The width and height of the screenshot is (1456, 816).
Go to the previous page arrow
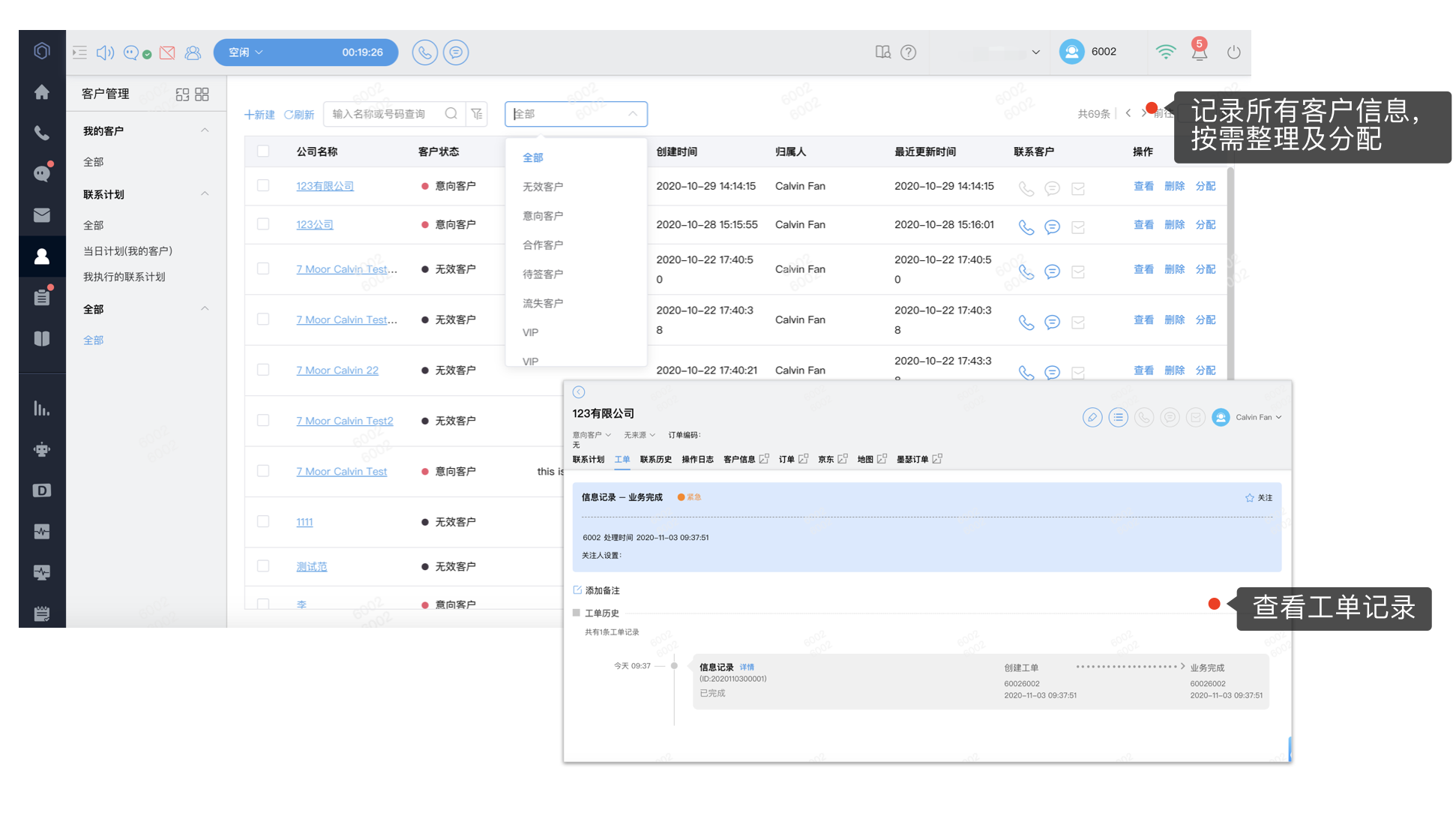coord(1128,113)
